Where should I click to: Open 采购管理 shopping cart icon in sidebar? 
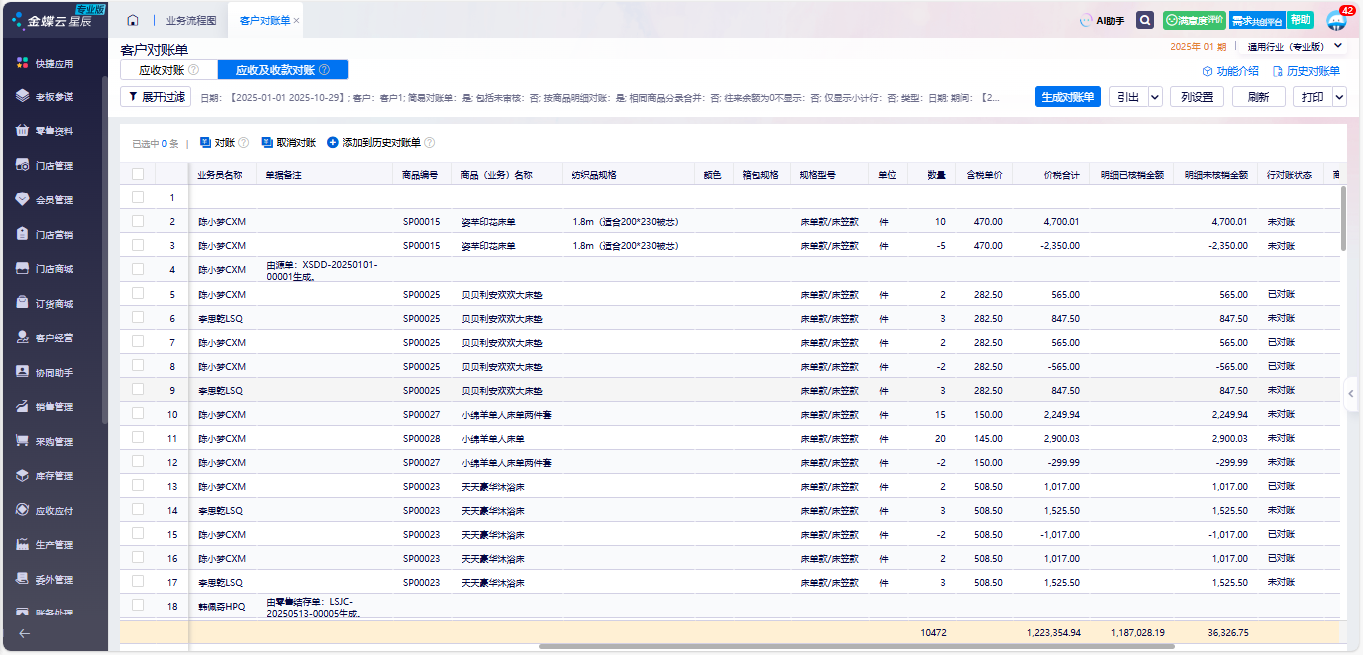23,441
